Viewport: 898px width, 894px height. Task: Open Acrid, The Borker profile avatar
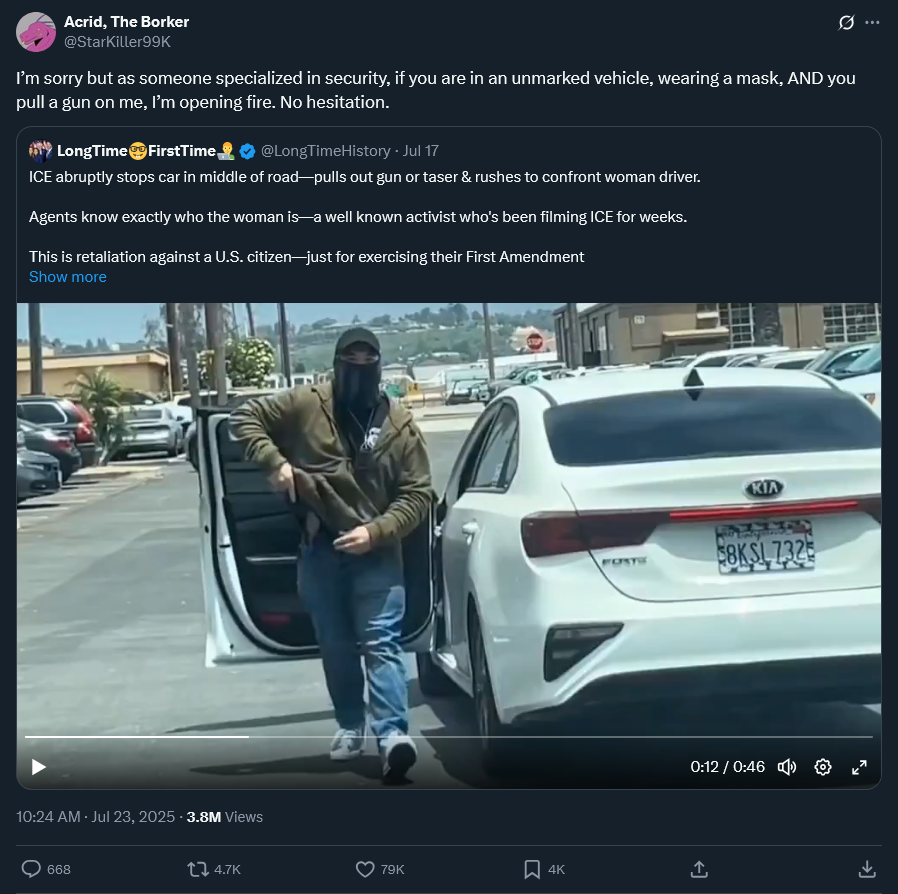(36, 32)
